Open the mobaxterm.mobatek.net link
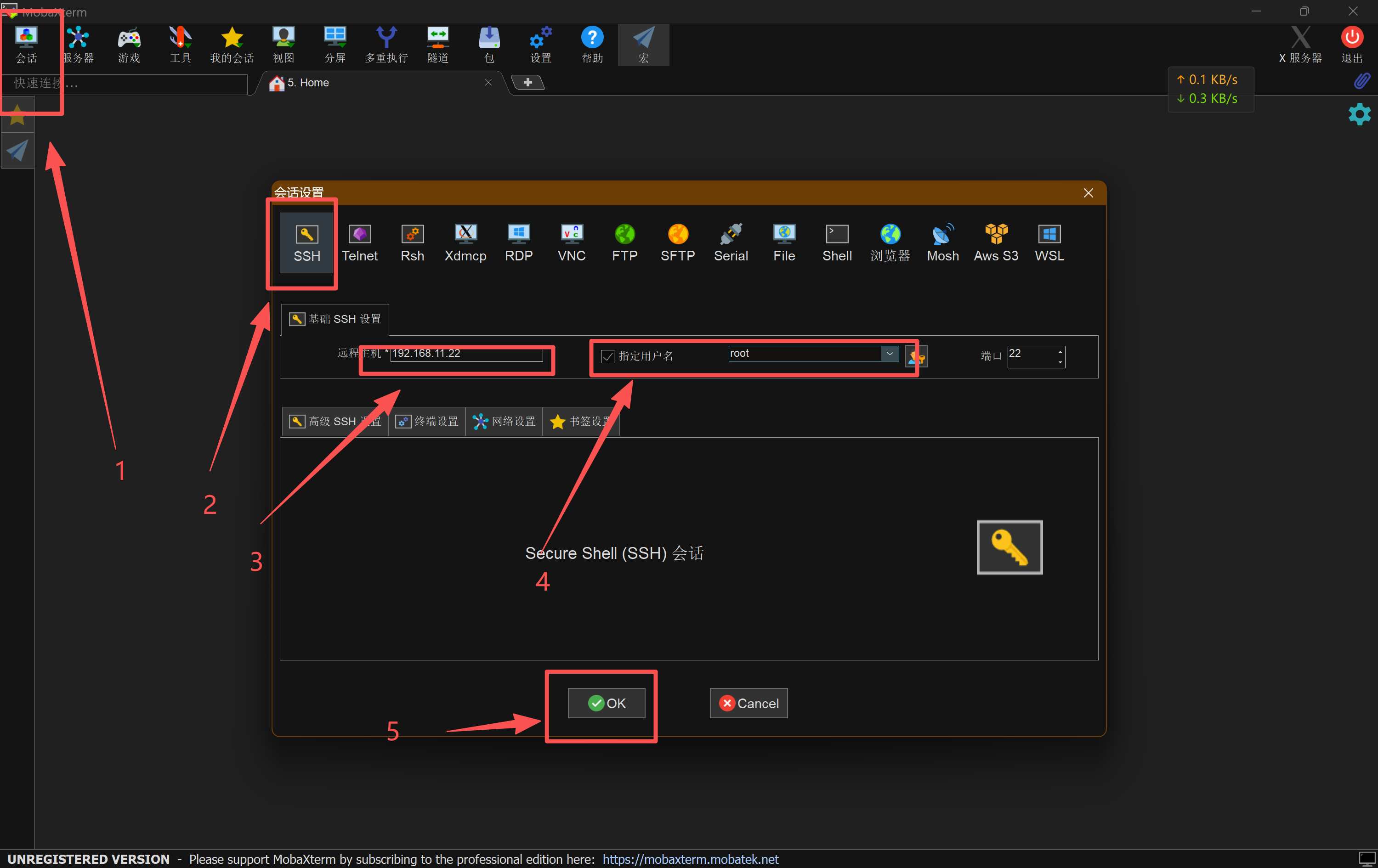This screenshot has width=1378, height=868. pos(690,859)
